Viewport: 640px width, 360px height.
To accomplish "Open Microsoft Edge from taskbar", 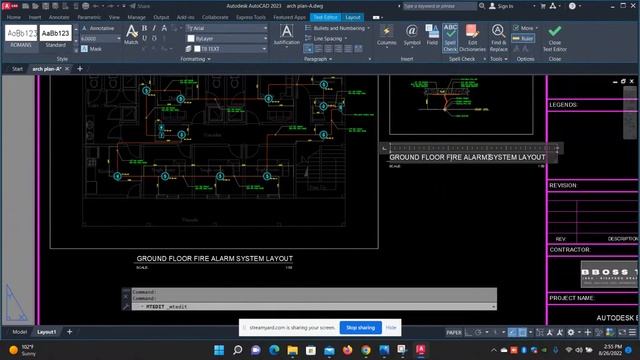I will [x=274, y=350].
